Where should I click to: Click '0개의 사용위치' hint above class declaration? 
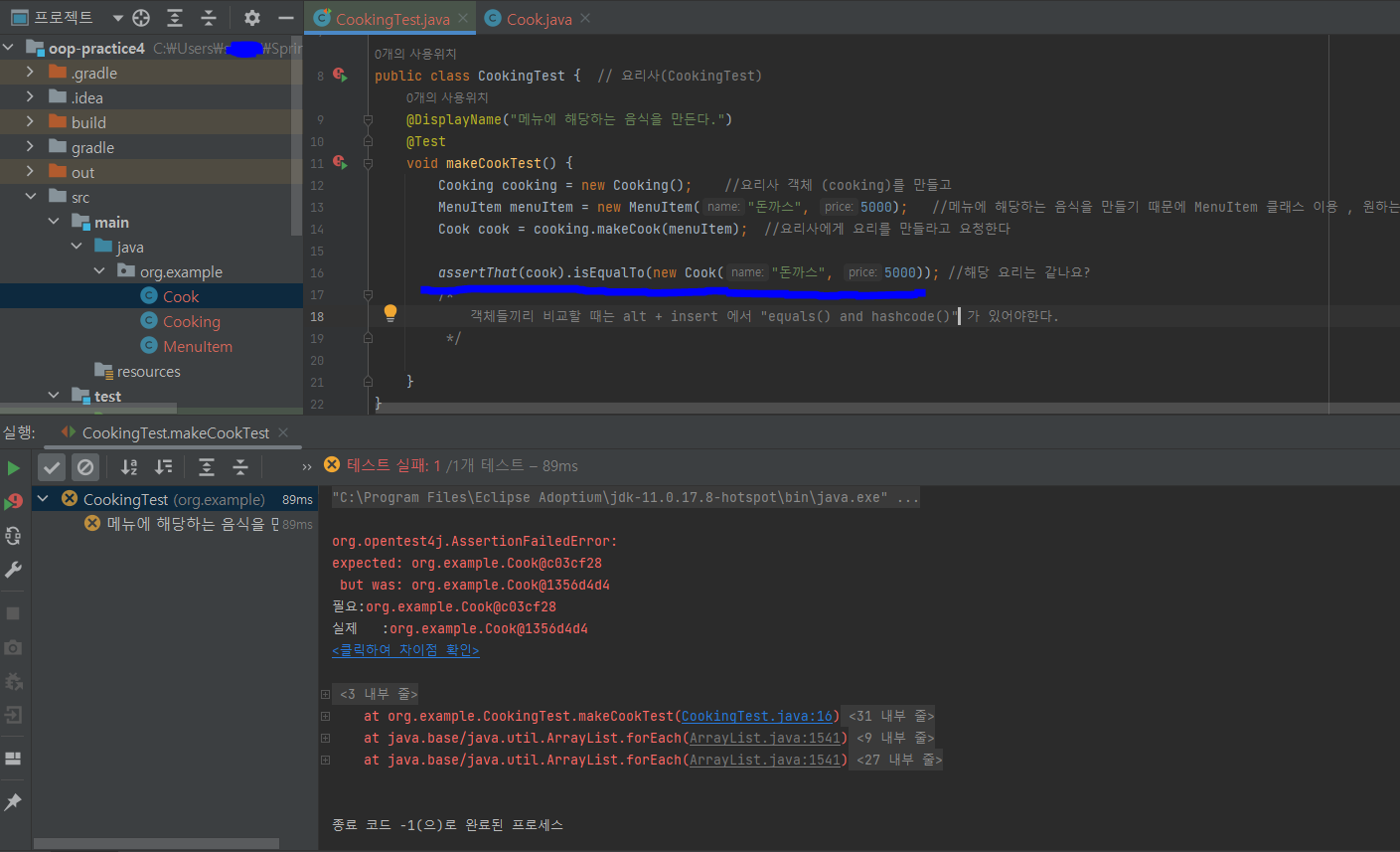pyautogui.click(x=415, y=54)
